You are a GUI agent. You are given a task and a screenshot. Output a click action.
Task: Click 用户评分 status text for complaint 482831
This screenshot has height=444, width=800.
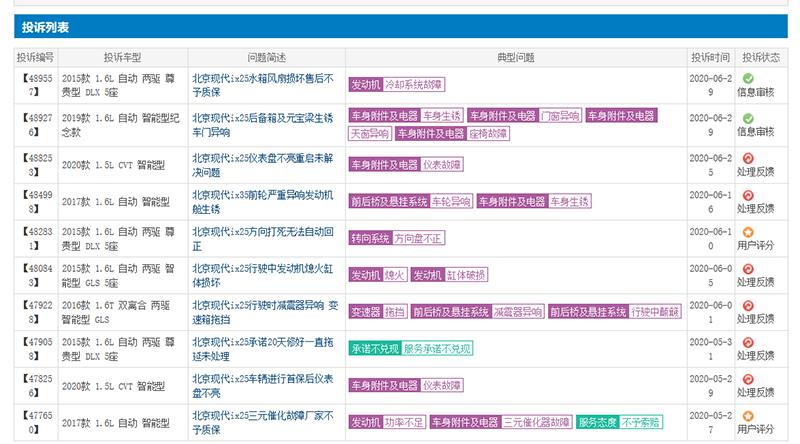755,245
